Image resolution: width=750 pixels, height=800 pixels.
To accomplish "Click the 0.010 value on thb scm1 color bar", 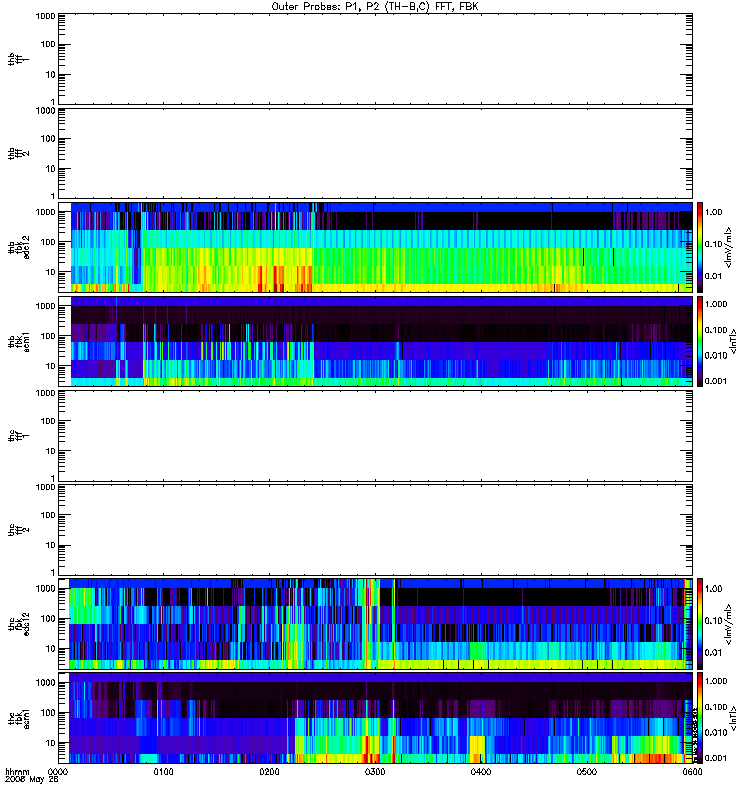I will click(x=716, y=356).
